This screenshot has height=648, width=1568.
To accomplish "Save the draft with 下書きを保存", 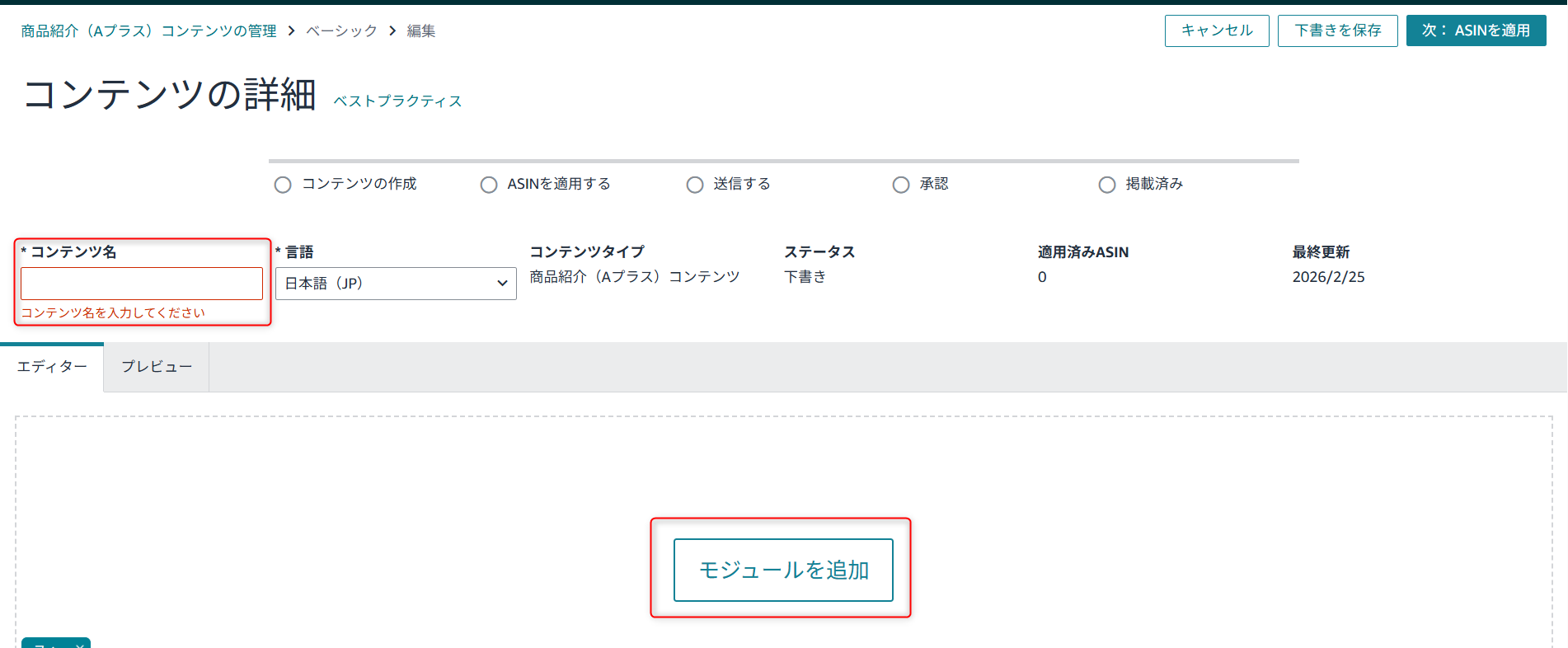I will coord(1337,31).
